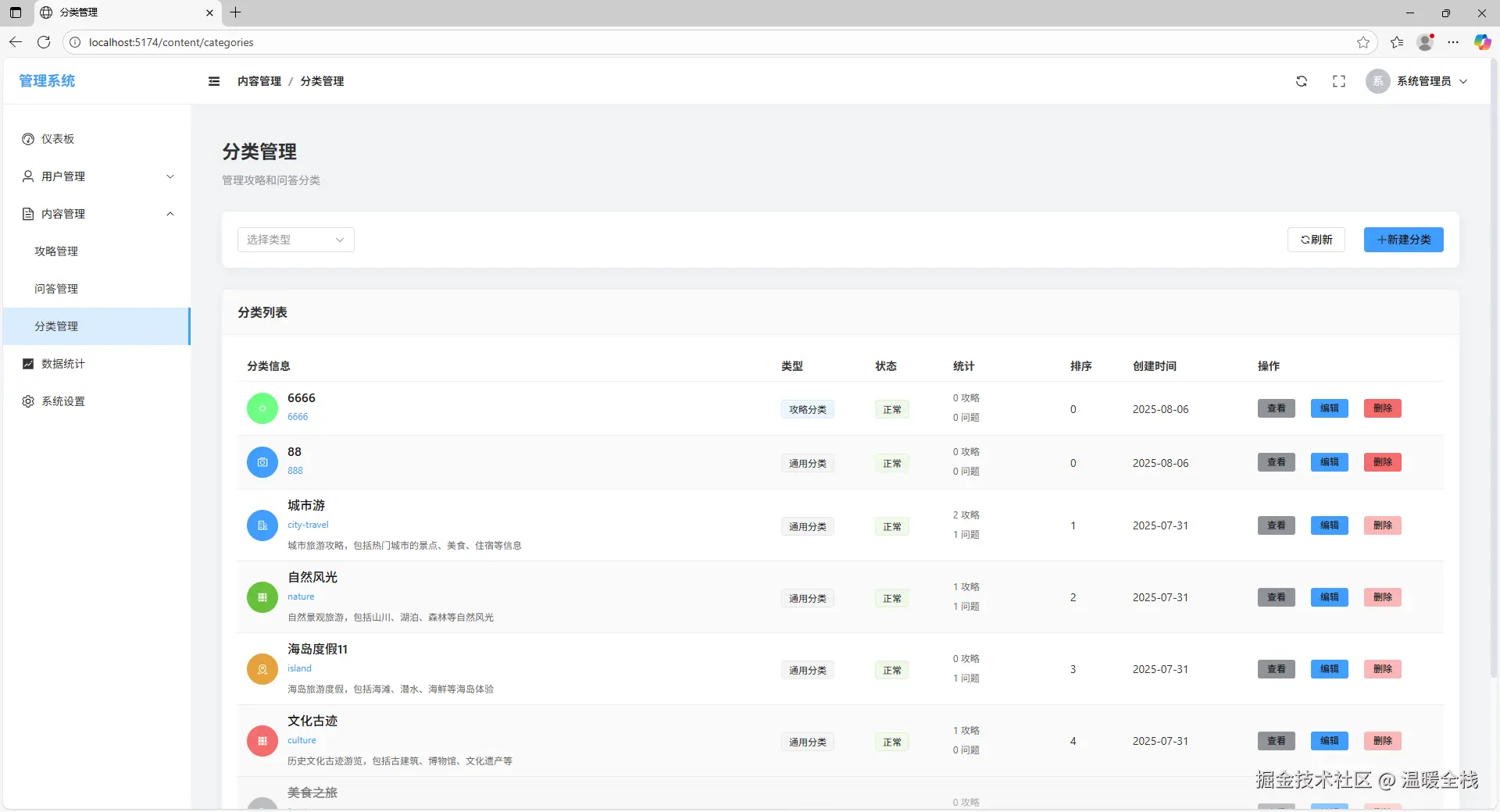Click the 城市游 category icon
This screenshot has width=1500, height=812.
[x=262, y=525]
